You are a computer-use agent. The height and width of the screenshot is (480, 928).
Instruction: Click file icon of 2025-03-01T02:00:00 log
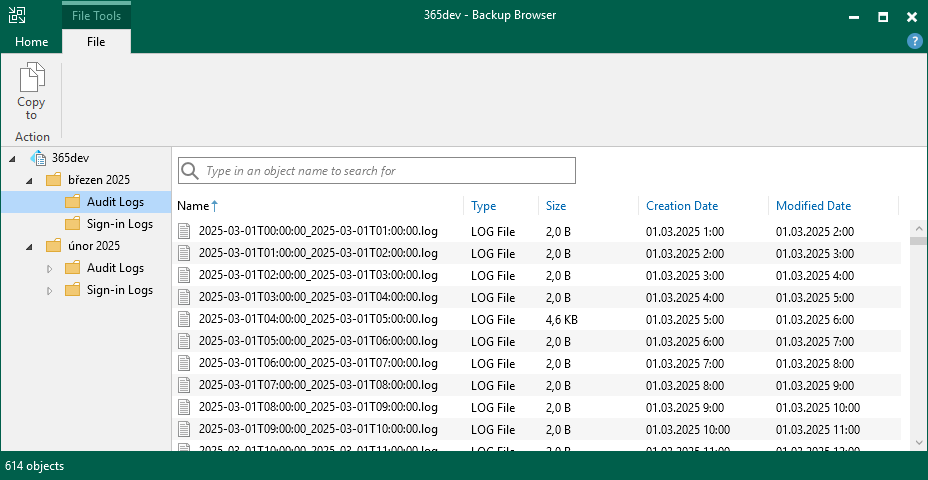185,275
